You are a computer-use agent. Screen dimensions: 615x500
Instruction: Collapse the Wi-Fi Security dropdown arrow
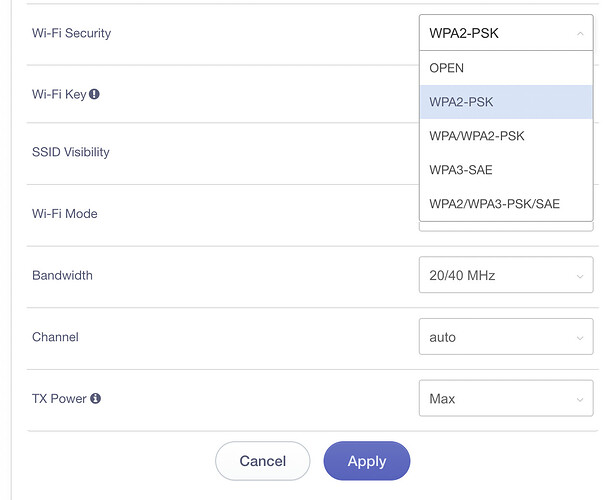(580, 34)
